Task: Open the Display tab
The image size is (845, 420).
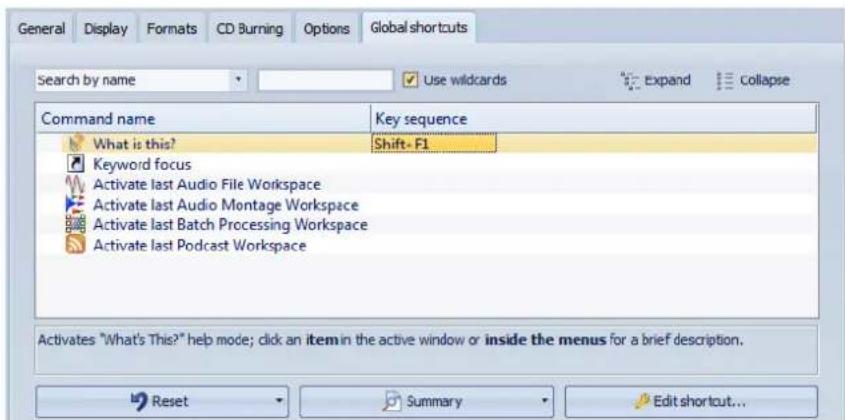Action: coord(106,29)
